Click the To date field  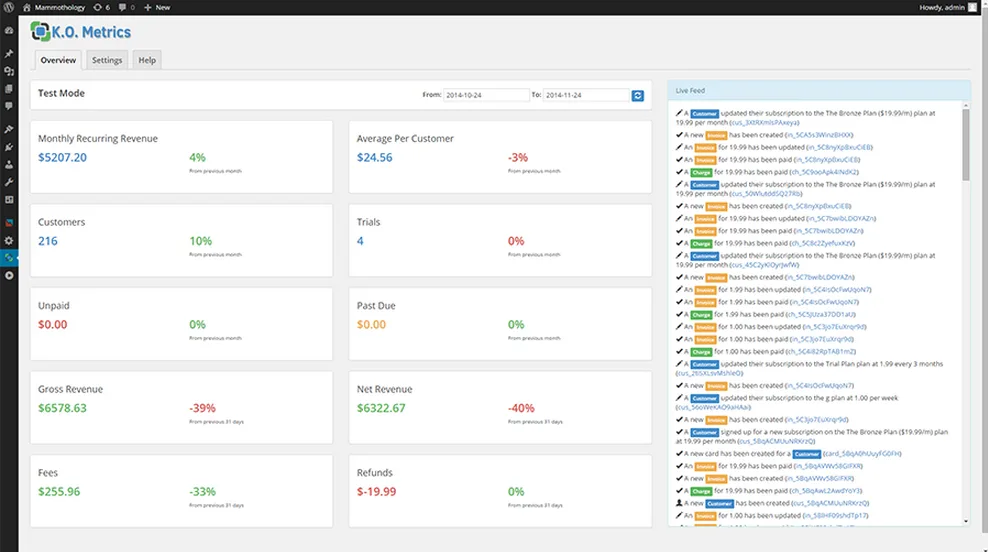586,95
